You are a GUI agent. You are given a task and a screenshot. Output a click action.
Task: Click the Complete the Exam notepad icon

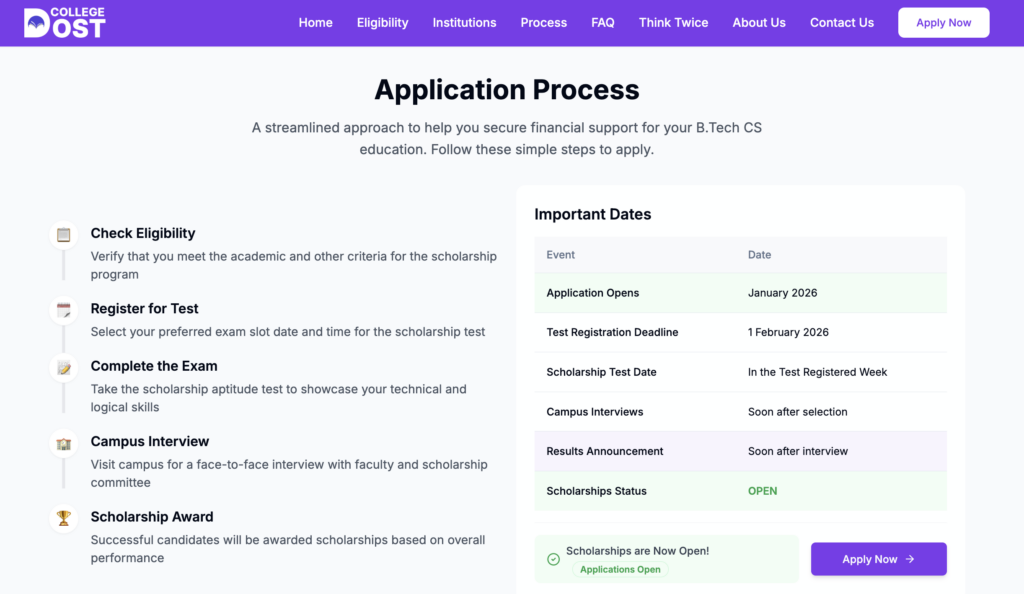(64, 368)
